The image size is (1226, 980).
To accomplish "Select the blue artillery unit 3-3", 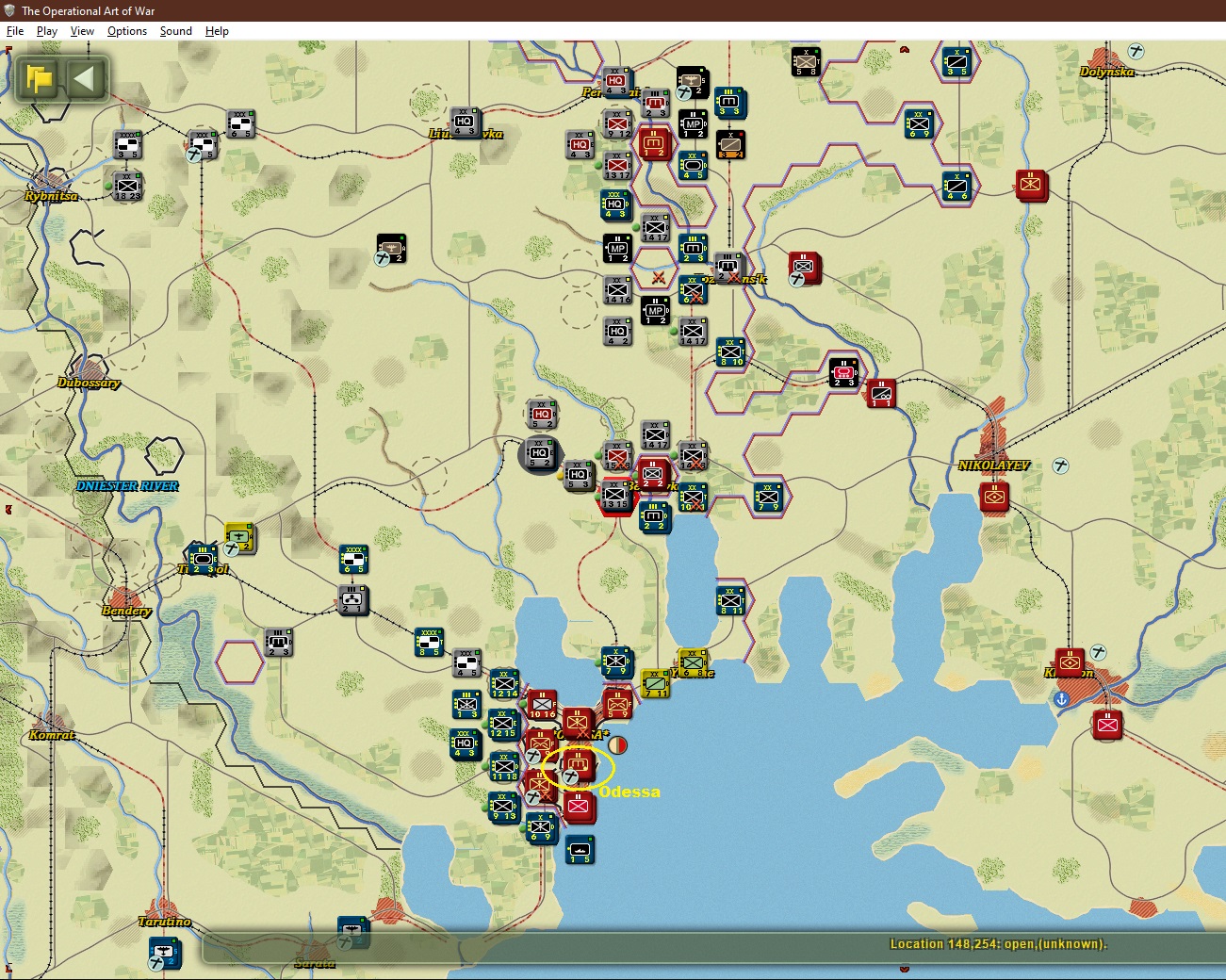I will [729, 103].
